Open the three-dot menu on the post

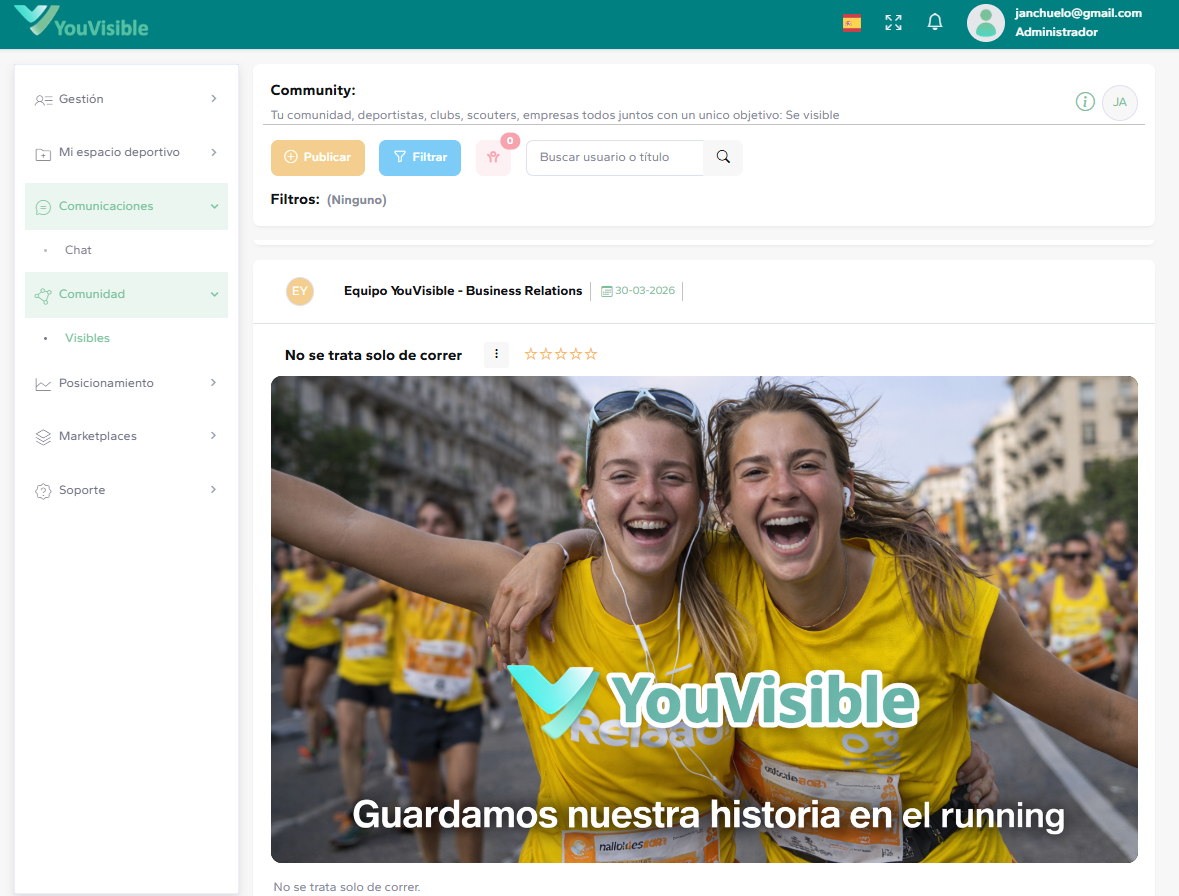[496, 354]
